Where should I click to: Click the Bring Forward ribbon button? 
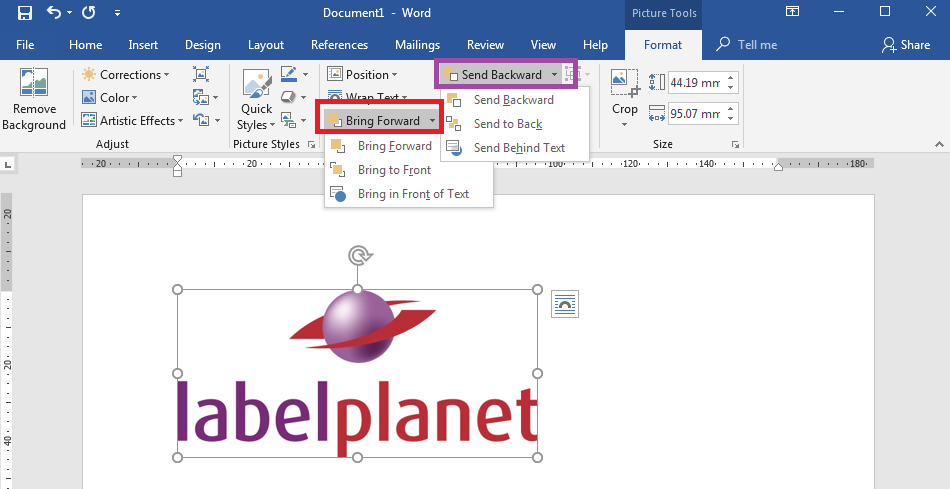tap(374, 121)
